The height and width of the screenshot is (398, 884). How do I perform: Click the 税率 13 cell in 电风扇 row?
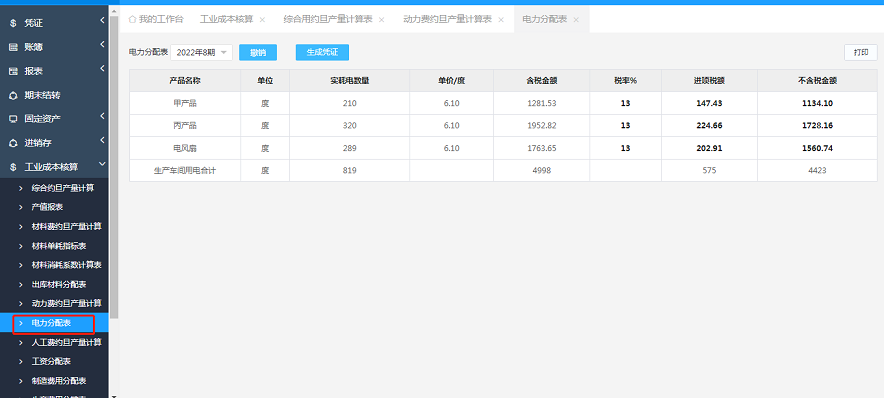pyautogui.click(x=625, y=148)
